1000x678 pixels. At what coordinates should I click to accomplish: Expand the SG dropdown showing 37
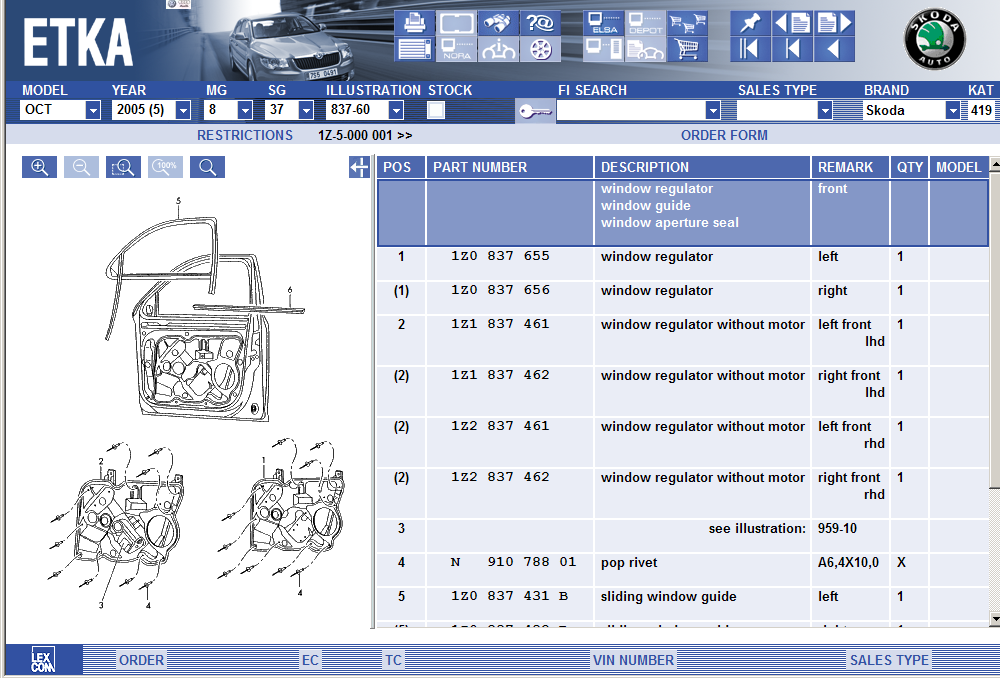point(306,110)
